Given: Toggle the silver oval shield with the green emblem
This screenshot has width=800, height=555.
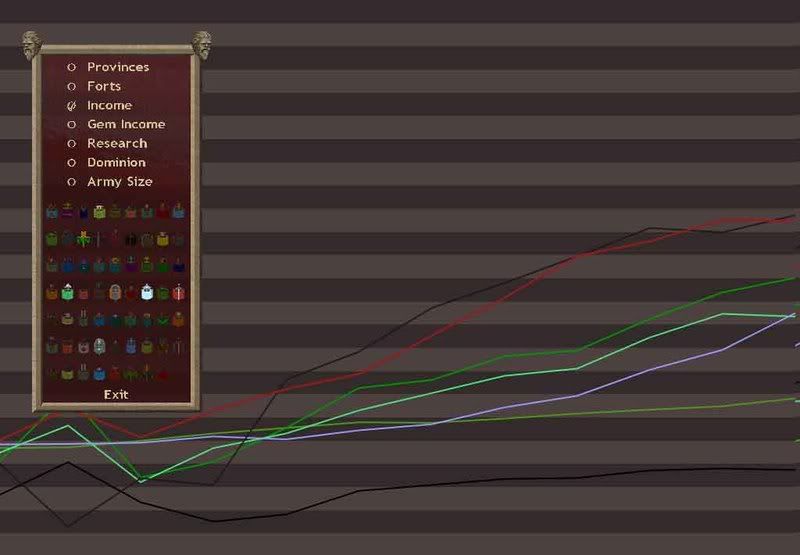Looking at the screenshot, I should coord(99,347).
